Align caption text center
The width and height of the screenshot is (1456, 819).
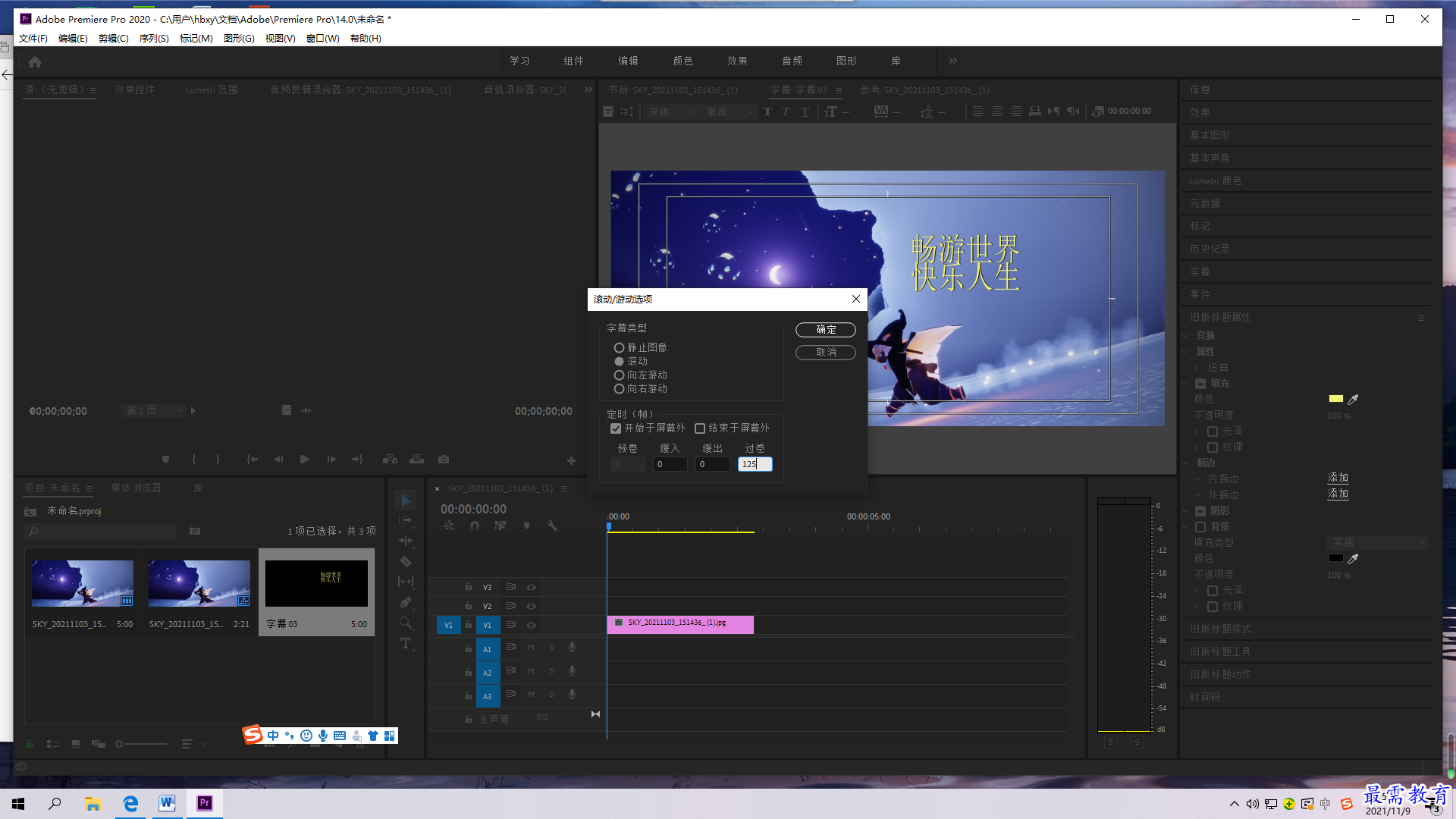(997, 111)
